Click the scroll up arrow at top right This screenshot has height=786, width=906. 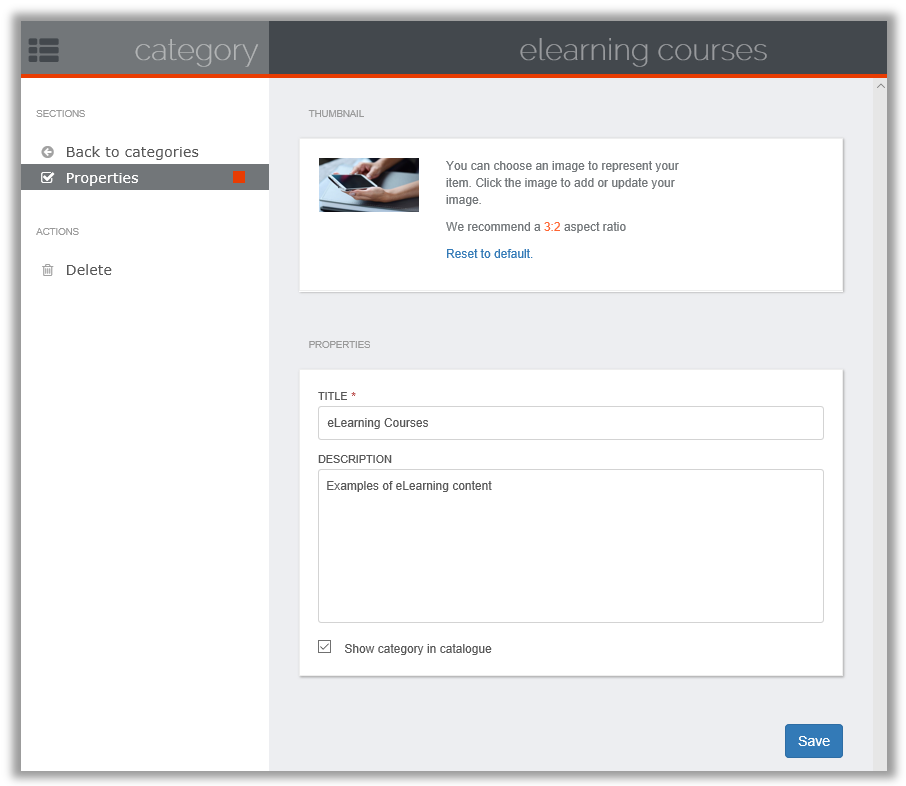tap(881, 86)
